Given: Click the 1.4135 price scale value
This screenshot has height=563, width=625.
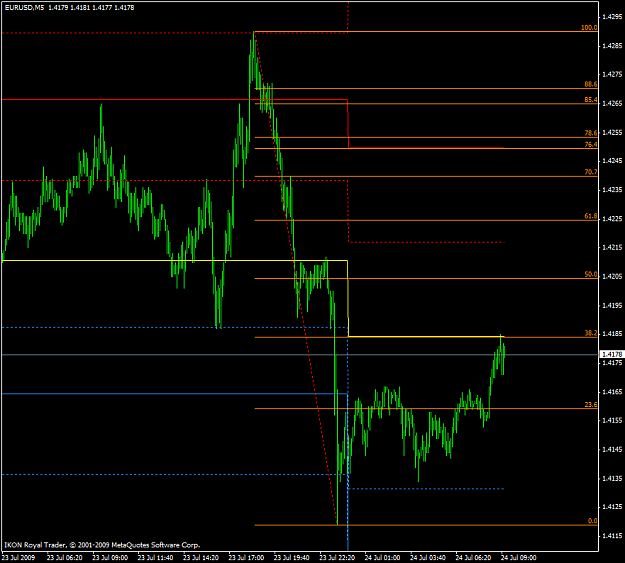Looking at the screenshot, I should coord(612,478).
